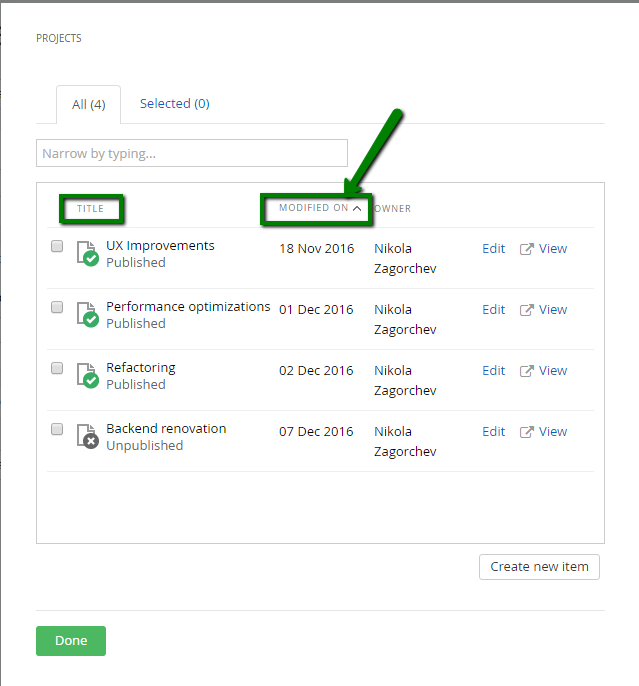Screen dimensions: 639x686
Task: Click owner name in Backend renovation row
Action: tap(405, 441)
